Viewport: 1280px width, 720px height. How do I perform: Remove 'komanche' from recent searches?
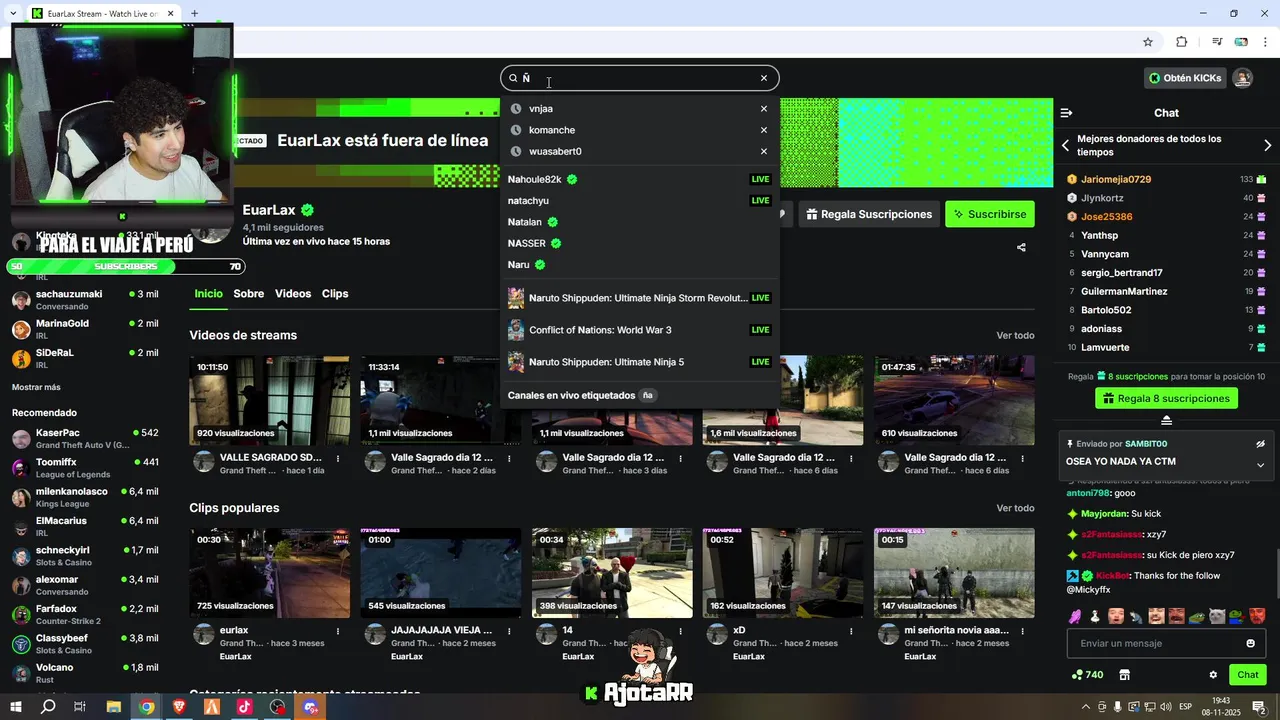click(x=764, y=130)
